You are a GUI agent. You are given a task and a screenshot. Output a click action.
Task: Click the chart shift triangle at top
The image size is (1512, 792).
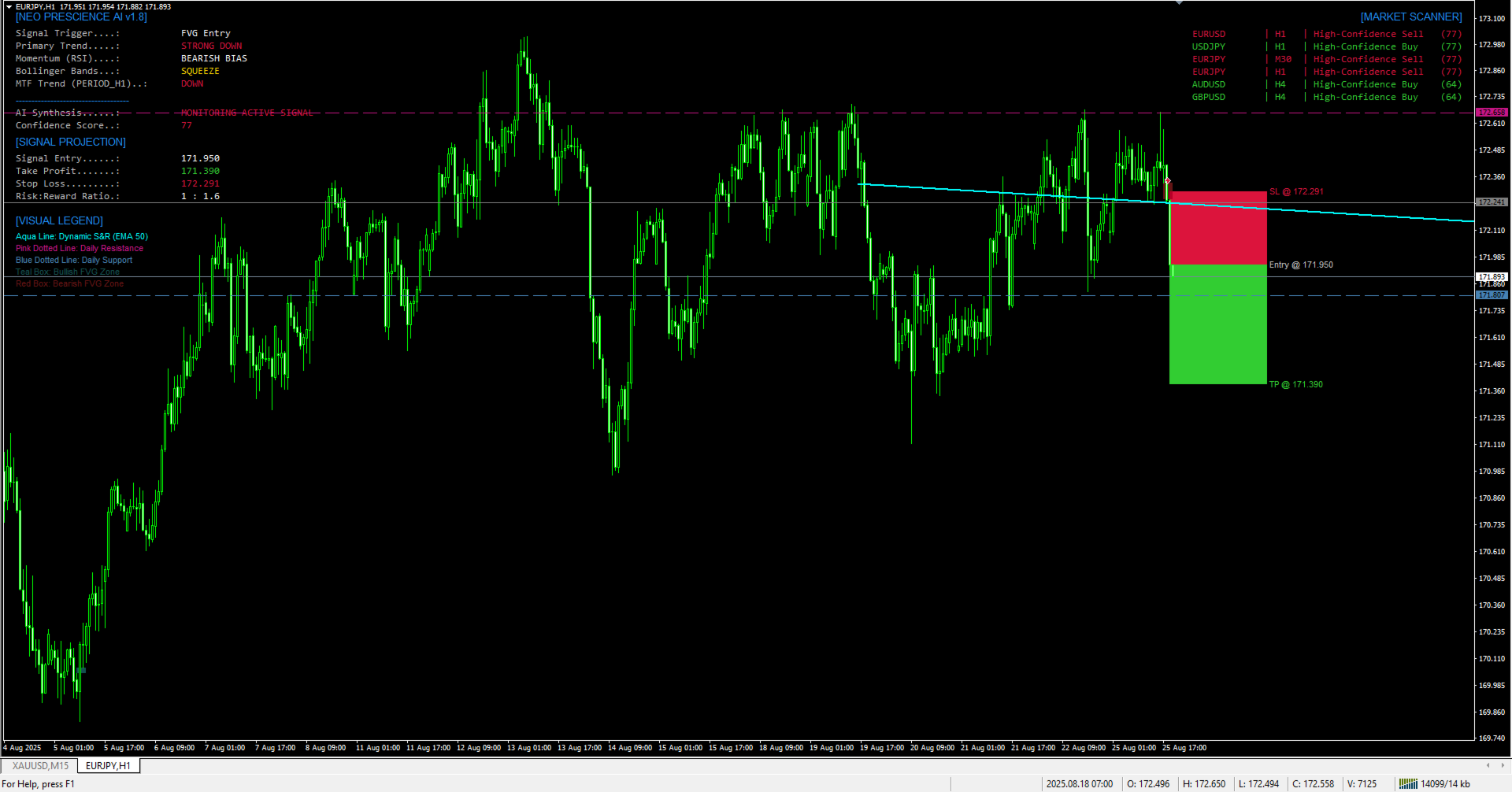click(1179, 3)
